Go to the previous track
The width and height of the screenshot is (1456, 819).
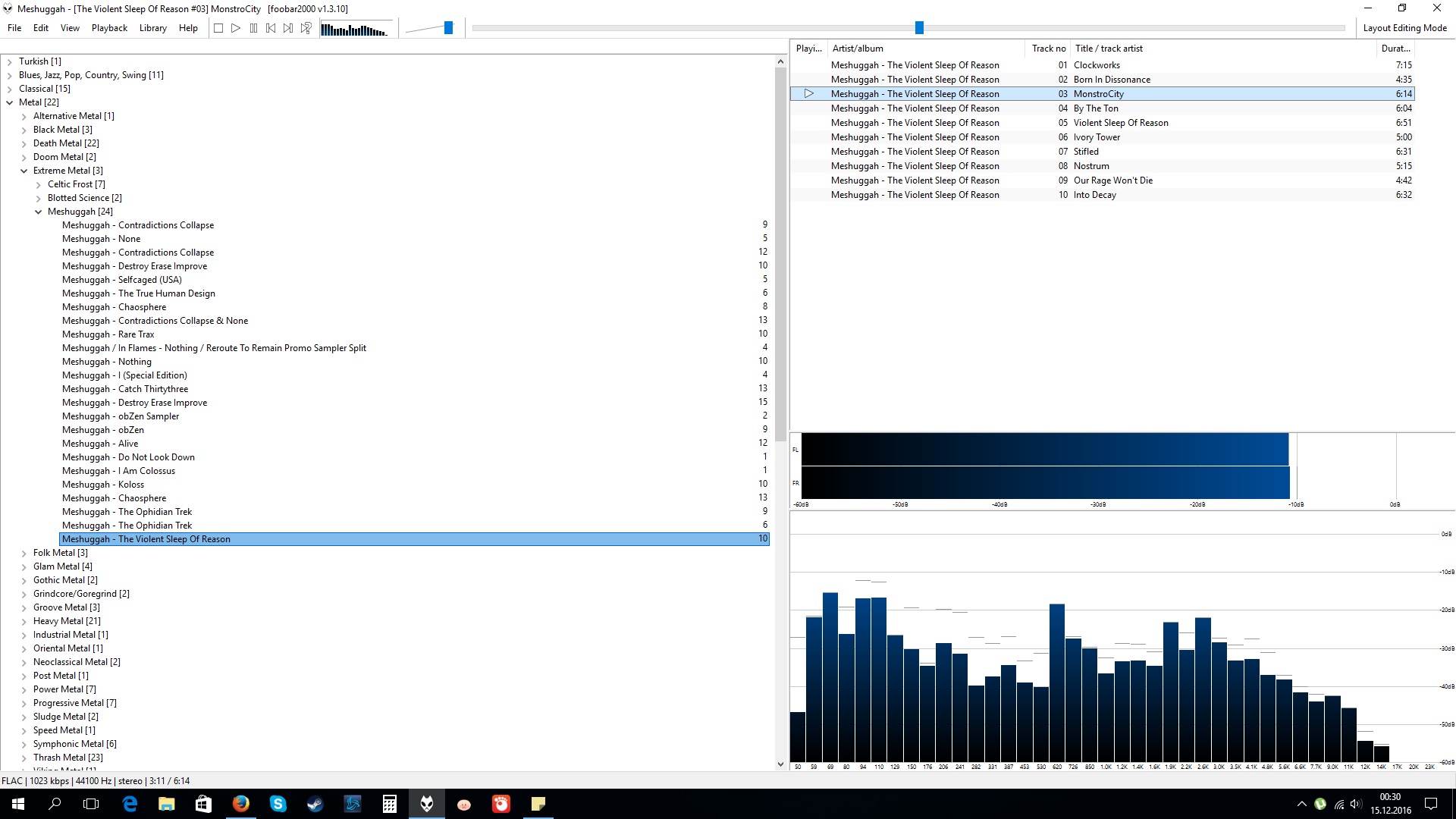(x=271, y=28)
